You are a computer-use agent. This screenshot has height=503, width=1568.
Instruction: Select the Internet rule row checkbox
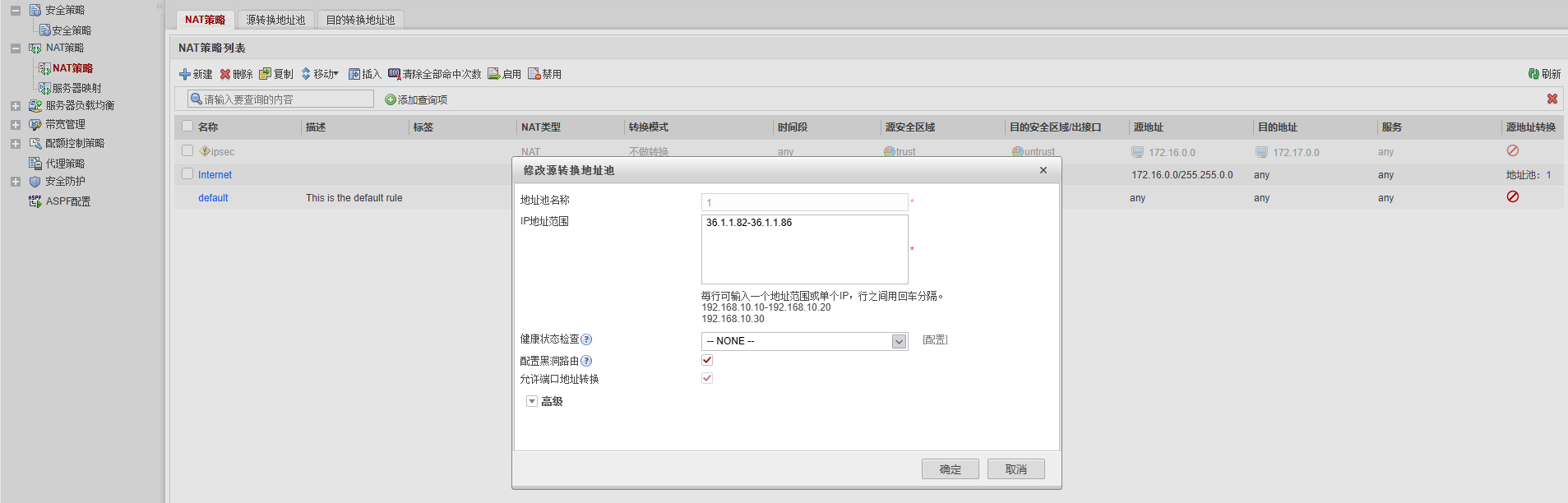187,174
